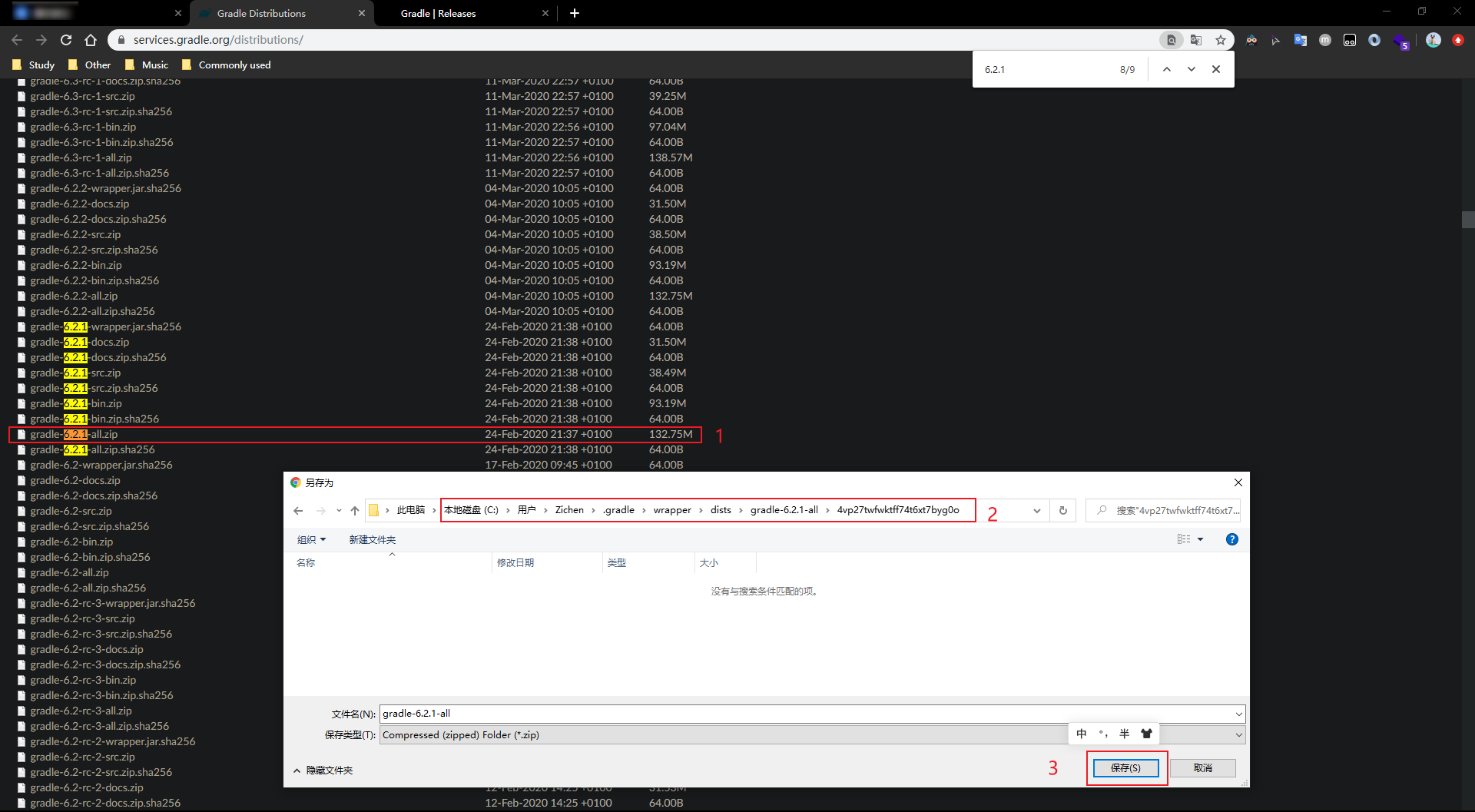Open the 组织 (Organize) menu
This screenshot has height=812, width=1475.
click(311, 539)
